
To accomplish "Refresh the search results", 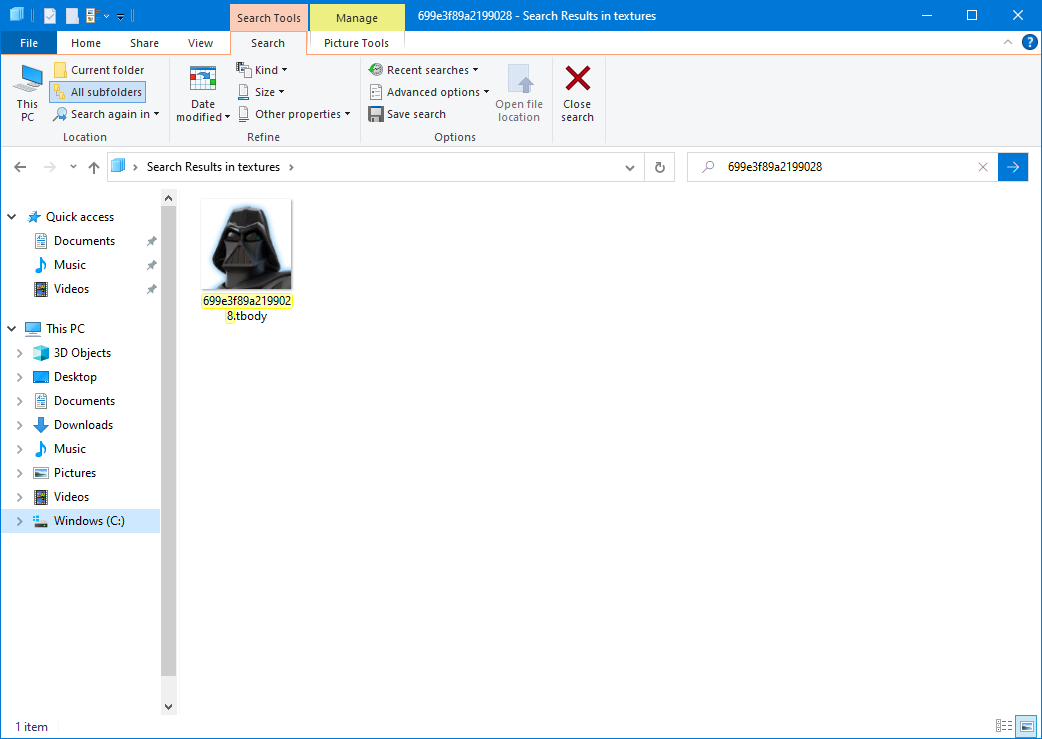I will (660, 167).
